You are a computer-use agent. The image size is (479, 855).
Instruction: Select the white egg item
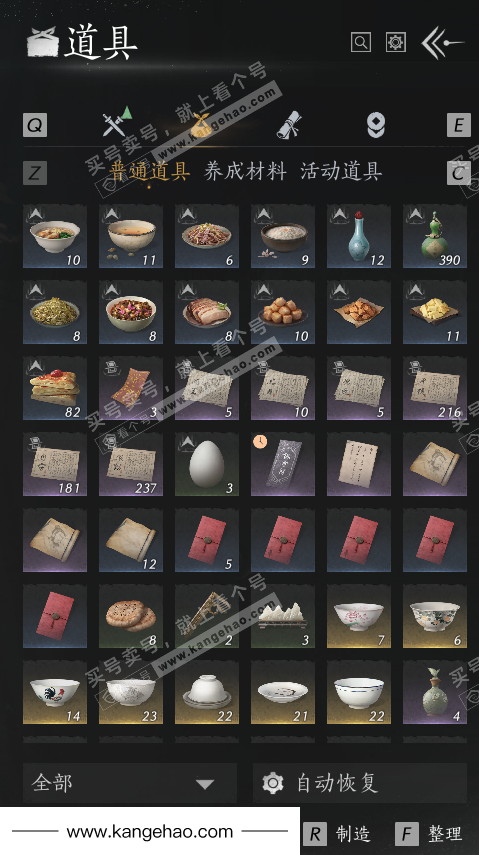click(x=207, y=464)
